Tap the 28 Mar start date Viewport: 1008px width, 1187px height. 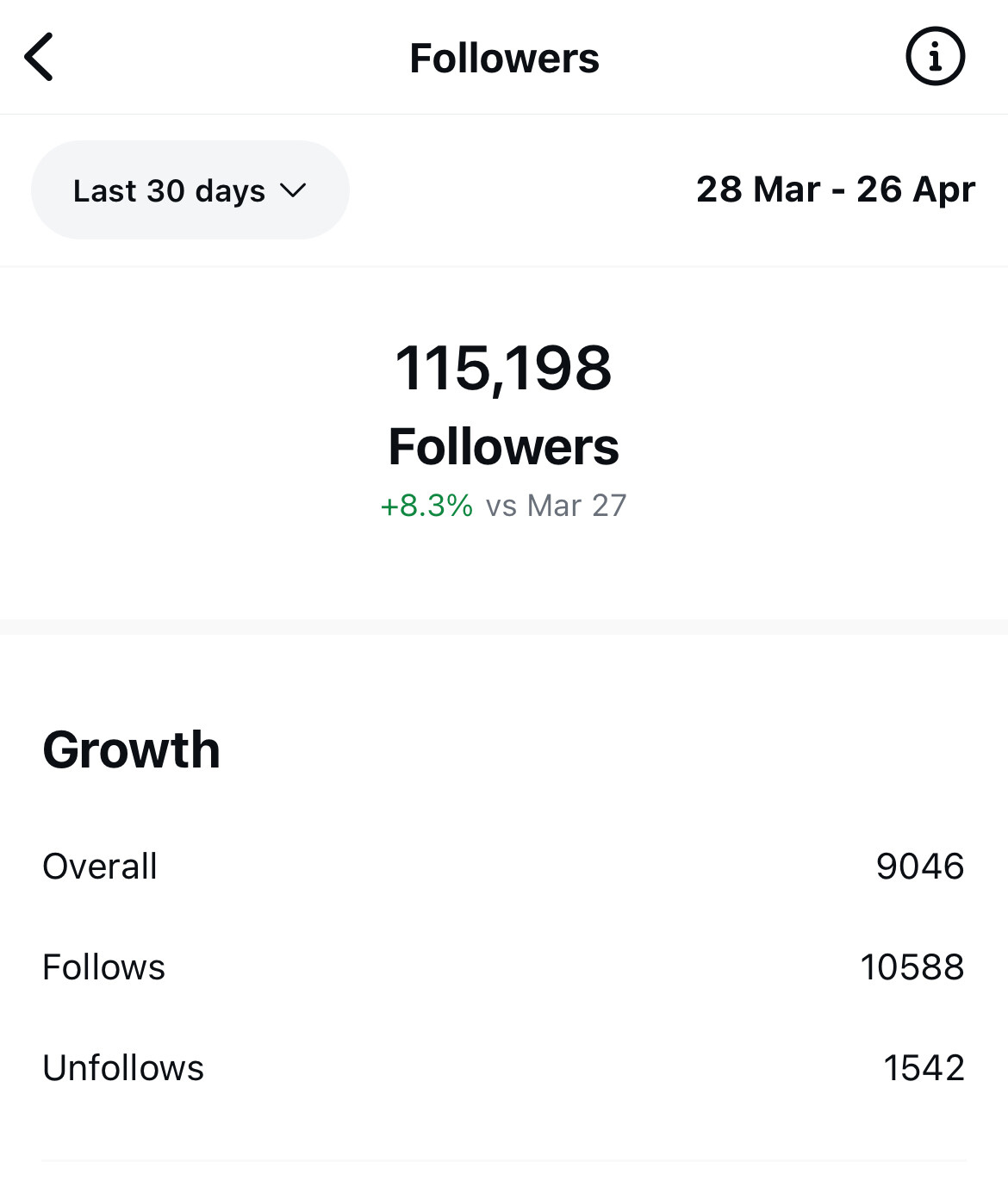(758, 190)
